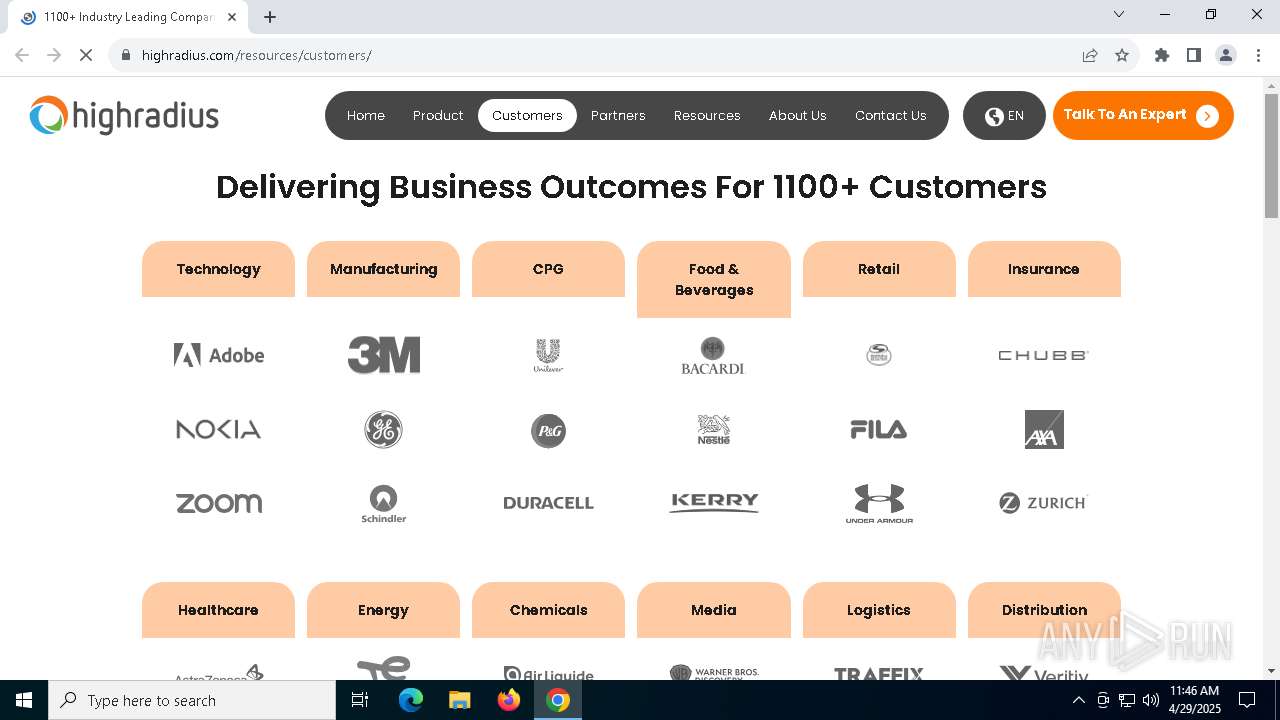Open File Explorer from taskbar
This screenshot has width=1280, height=720.
click(460, 700)
